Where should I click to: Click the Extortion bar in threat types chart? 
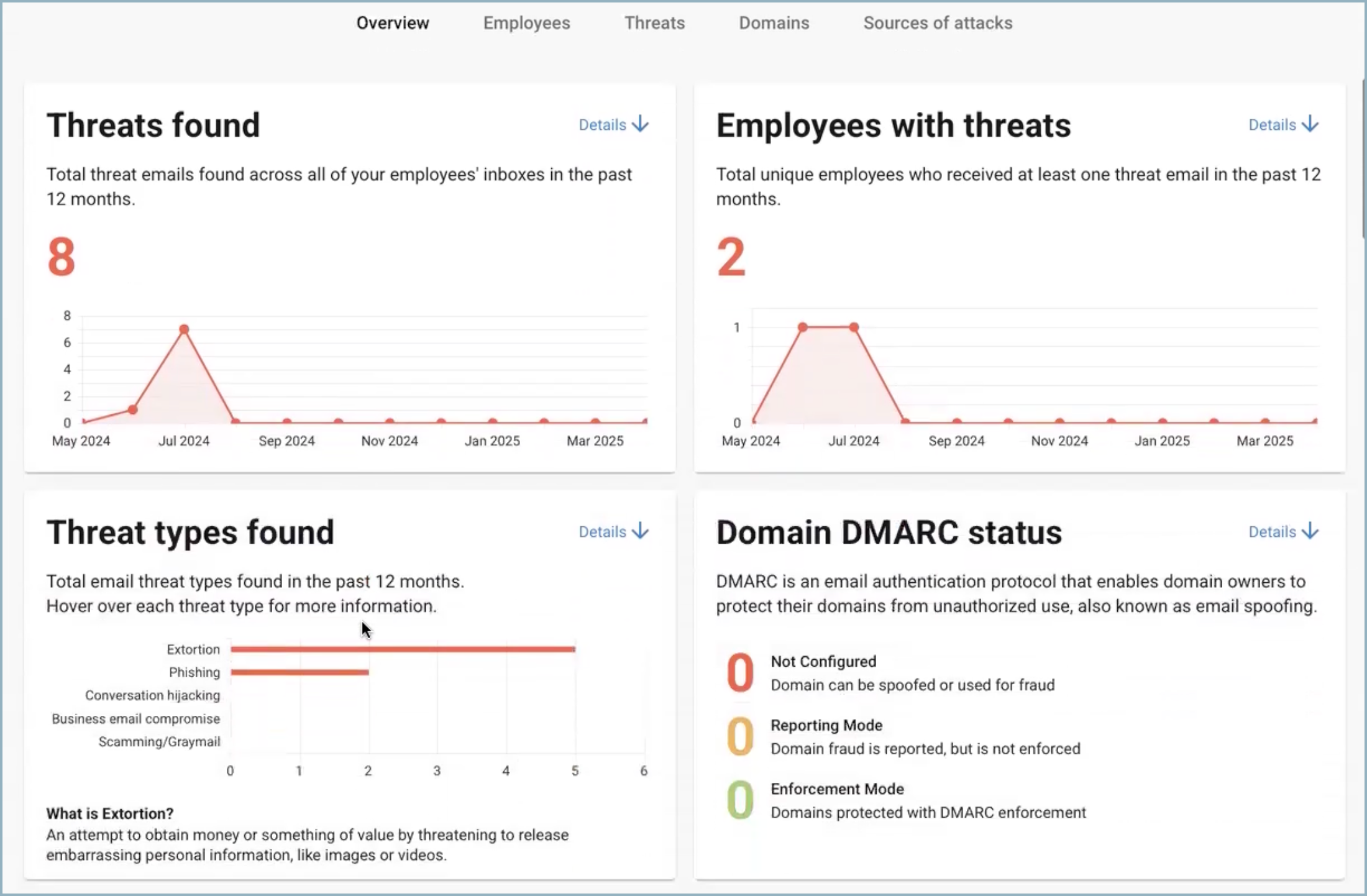point(403,649)
